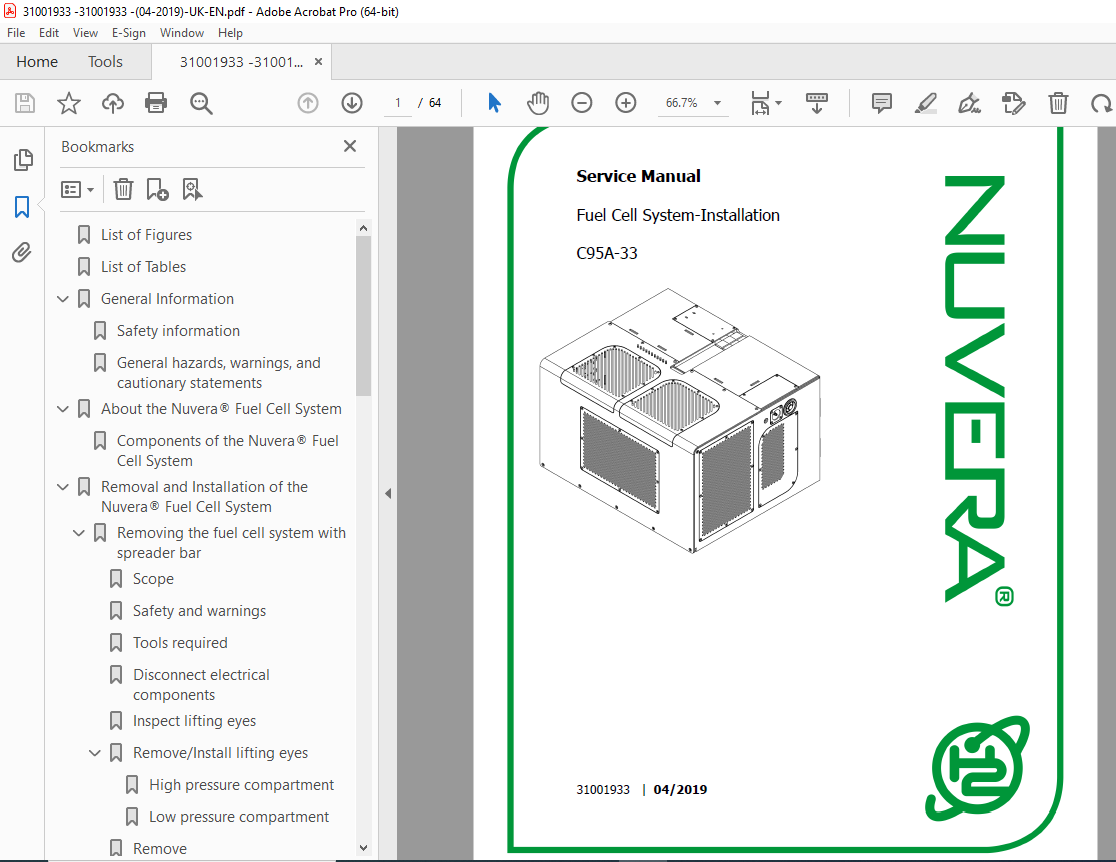
Task: Add file to starred favorites
Action: (x=69, y=103)
